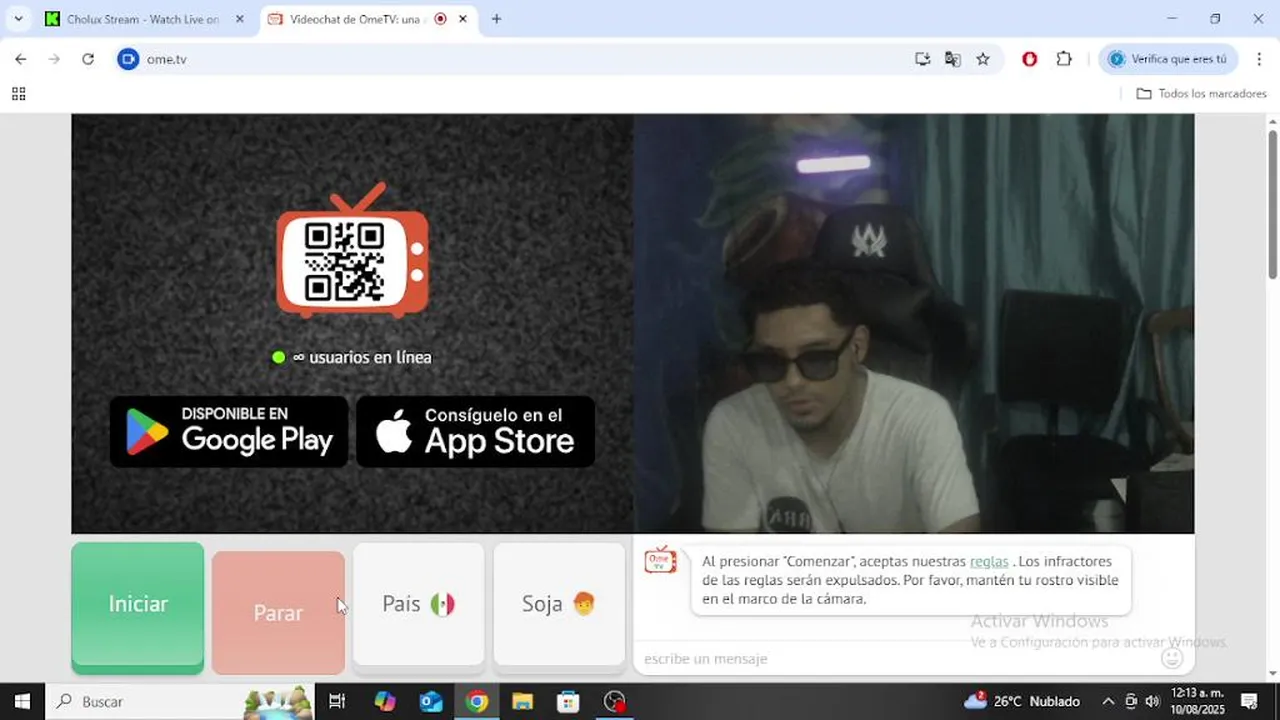The image size is (1280, 720).
Task: Open the notification center icon
Action: pyautogui.click(x=1249, y=702)
